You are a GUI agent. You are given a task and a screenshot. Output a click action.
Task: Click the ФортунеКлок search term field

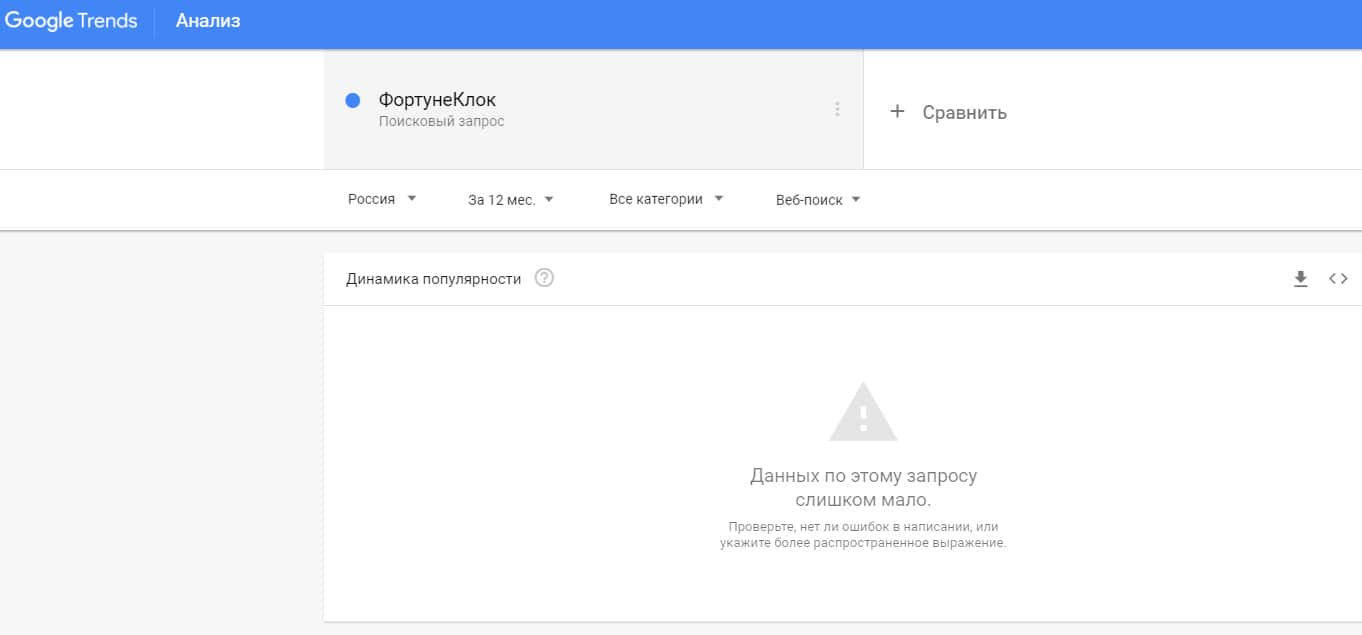(x=437, y=100)
